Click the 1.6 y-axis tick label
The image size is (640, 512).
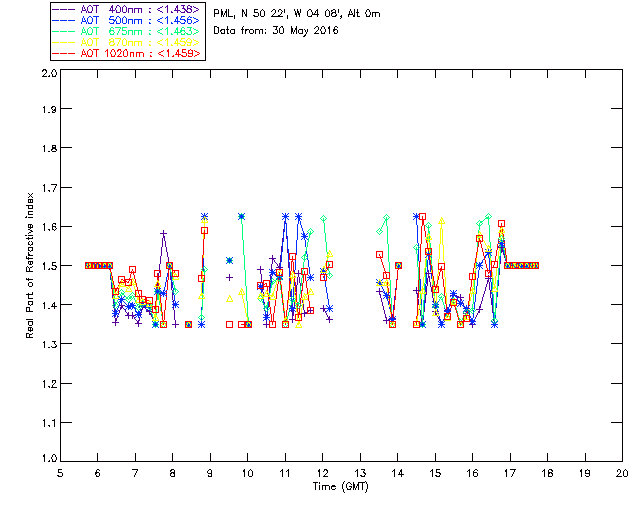49,227
